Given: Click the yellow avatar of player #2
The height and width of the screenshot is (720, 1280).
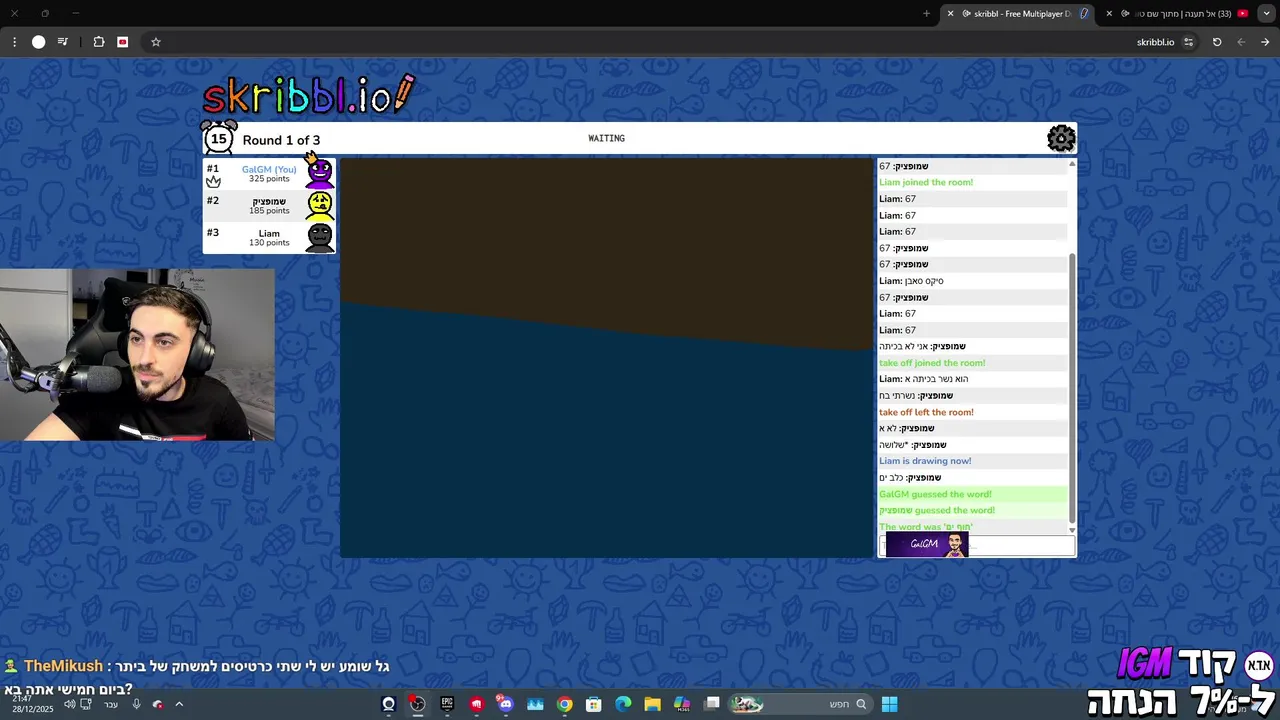Looking at the screenshot, I should [320, 205].
